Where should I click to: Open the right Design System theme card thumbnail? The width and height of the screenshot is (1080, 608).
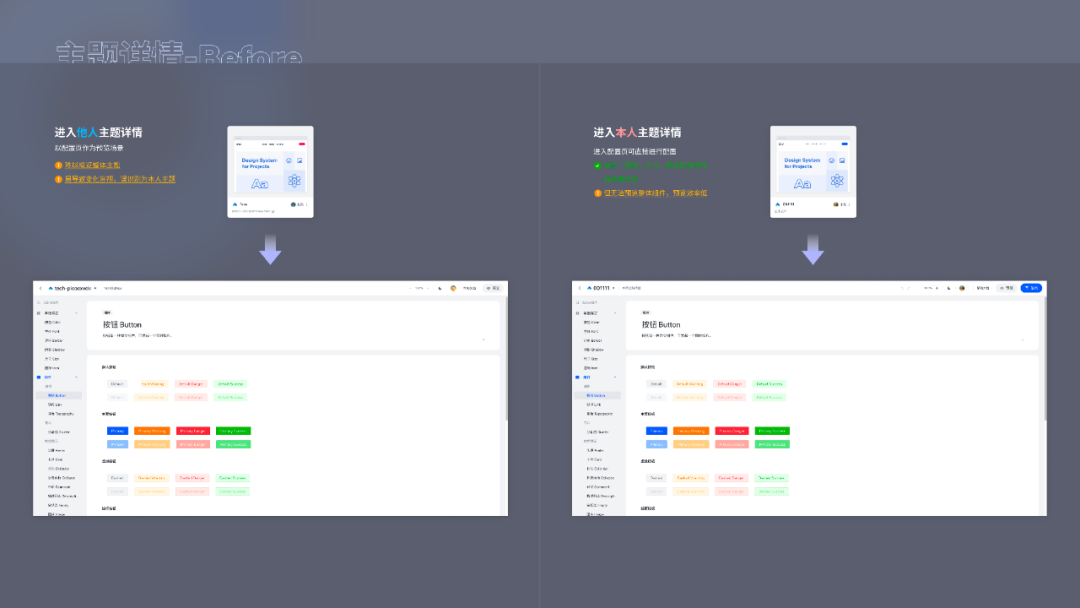point(813,171)
